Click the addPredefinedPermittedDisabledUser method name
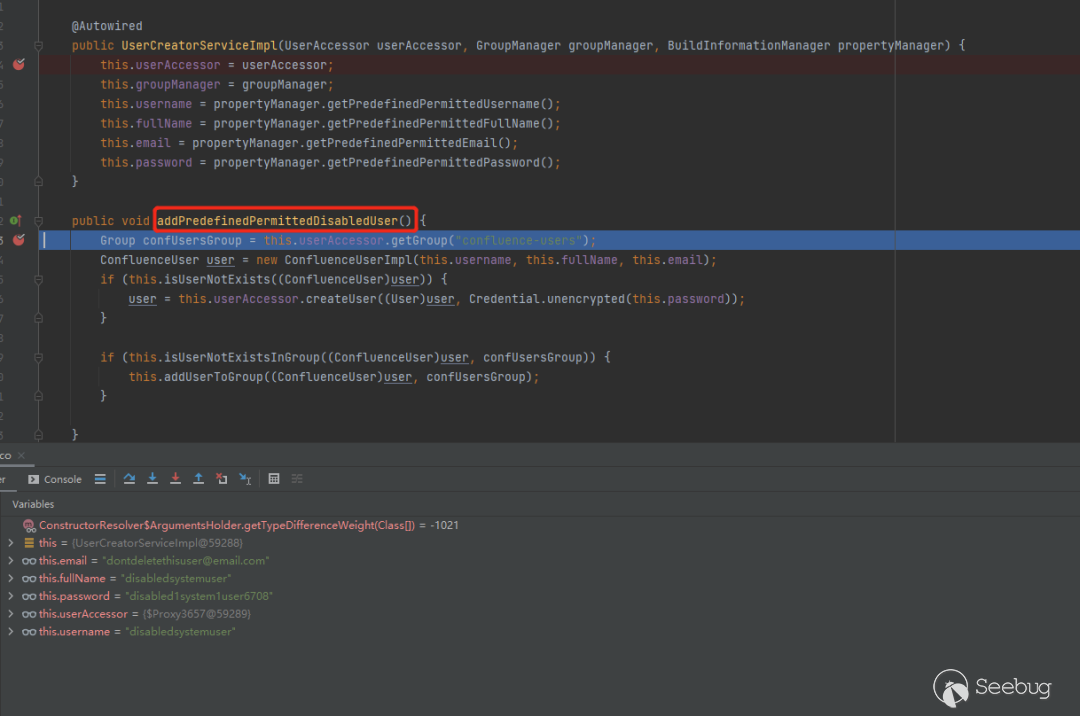The height and width of the screenshot is (716, 1080). 284,220
